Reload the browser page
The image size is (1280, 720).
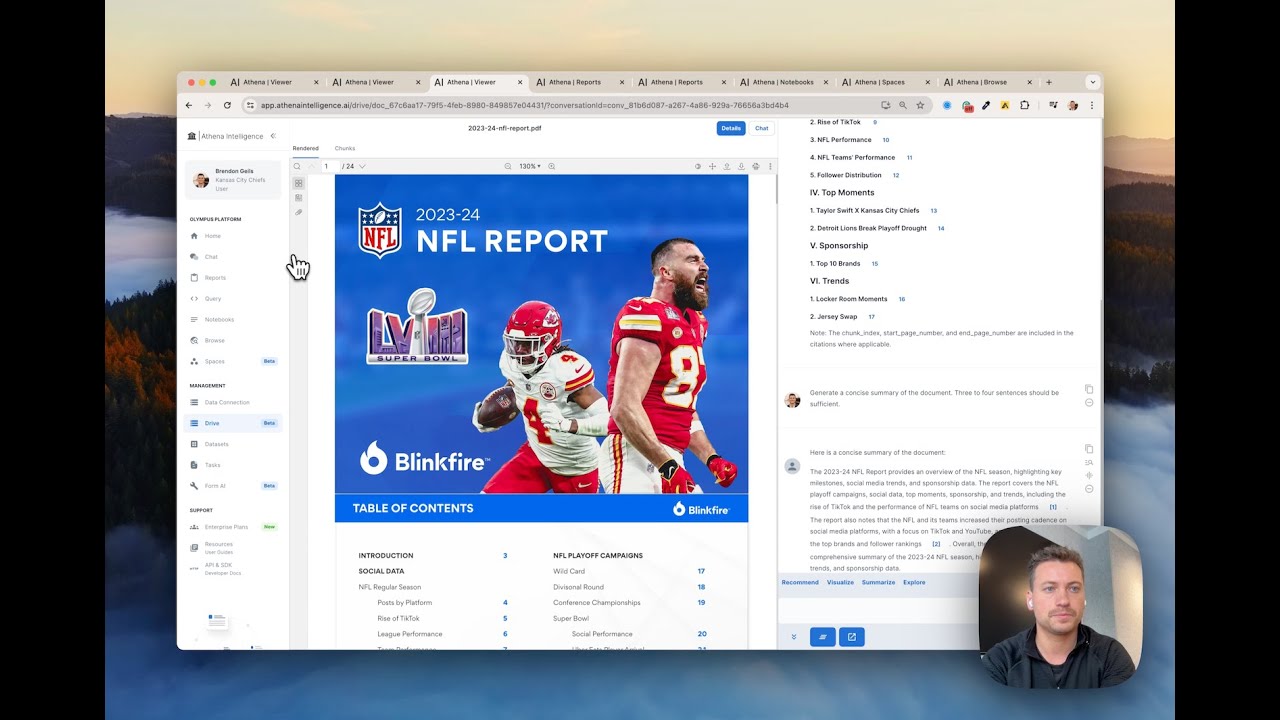pyautogui.click(x=227, y=105)
